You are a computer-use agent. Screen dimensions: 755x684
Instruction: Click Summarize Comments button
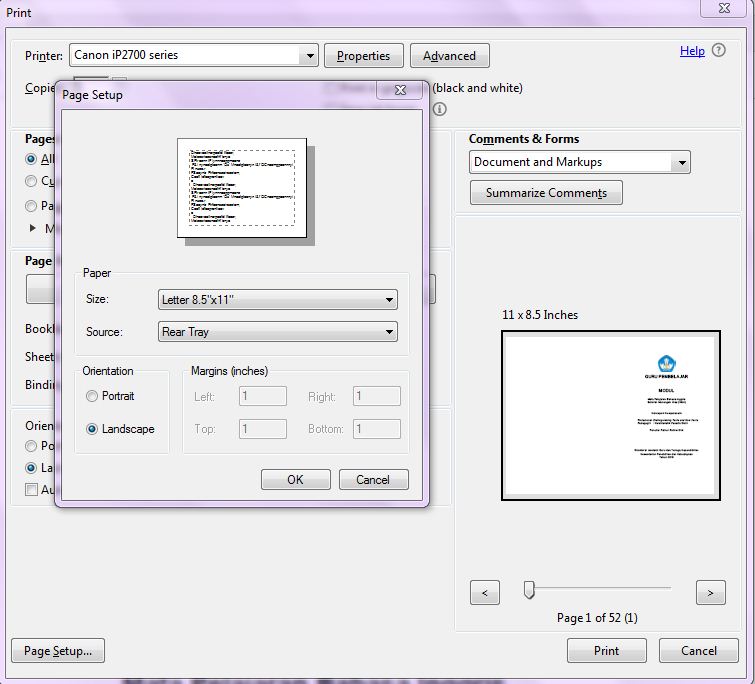click(546, 193)
